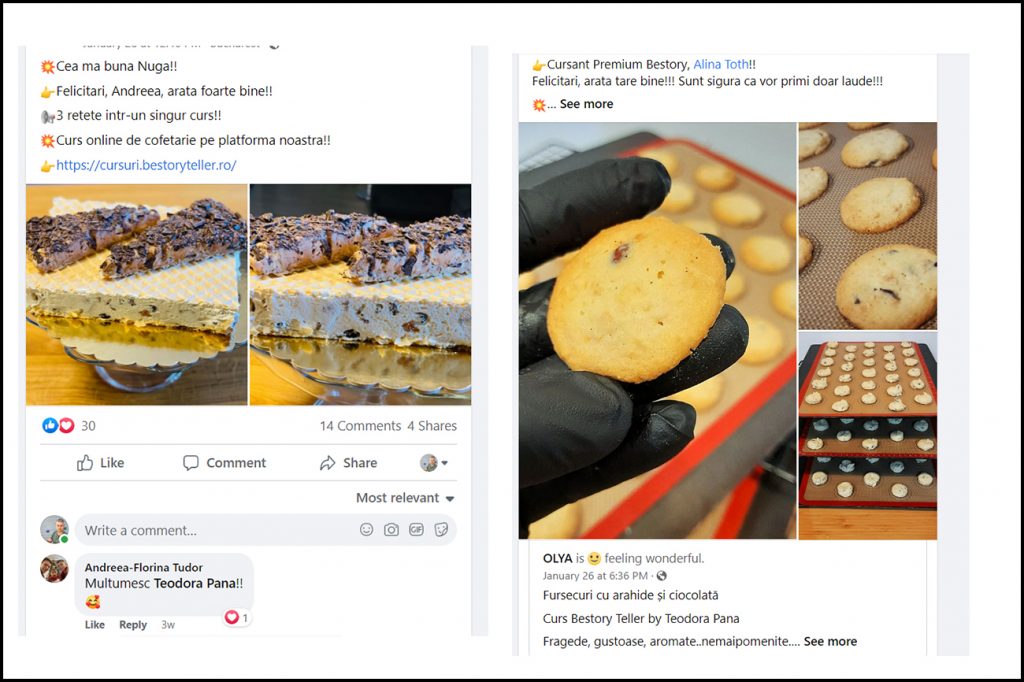Image resolution: width=1024 pixels, height=682 pixels.
Task: Click the Share arrow icon
Action: pyautogui.click(x=327, y=463)
